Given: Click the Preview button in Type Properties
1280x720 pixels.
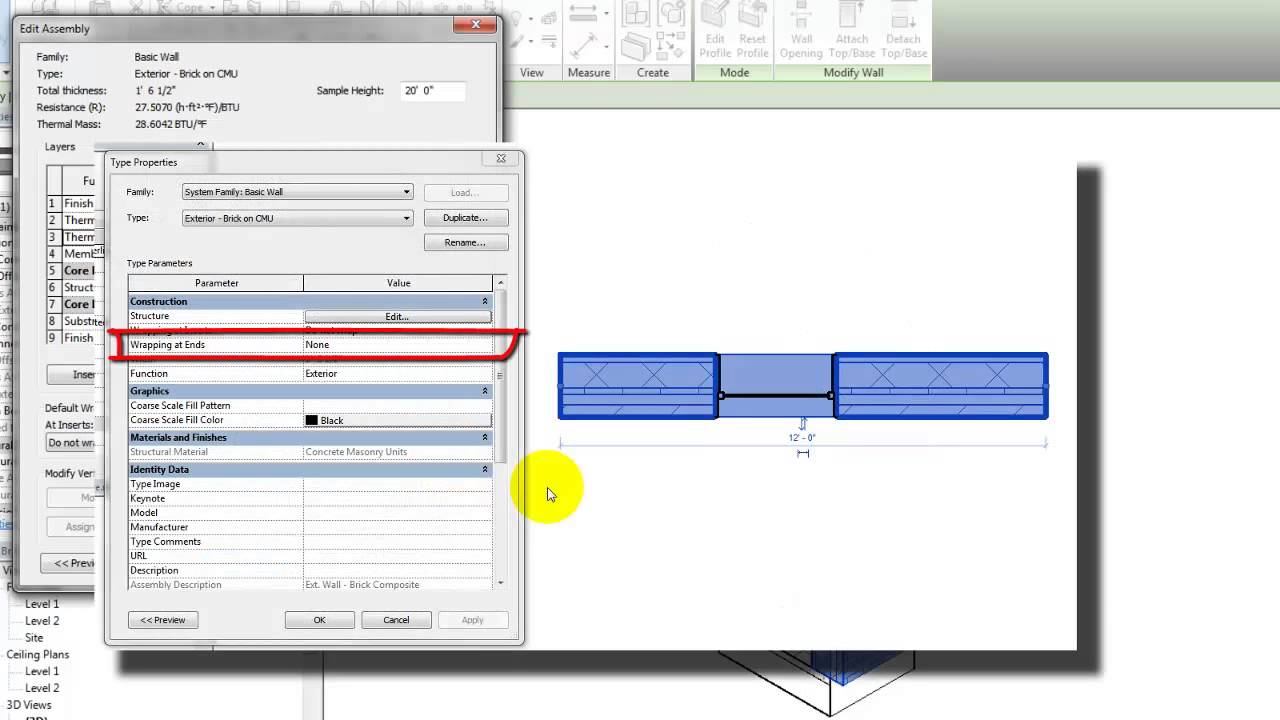Looking at the screenshot, I should [162, 620].
